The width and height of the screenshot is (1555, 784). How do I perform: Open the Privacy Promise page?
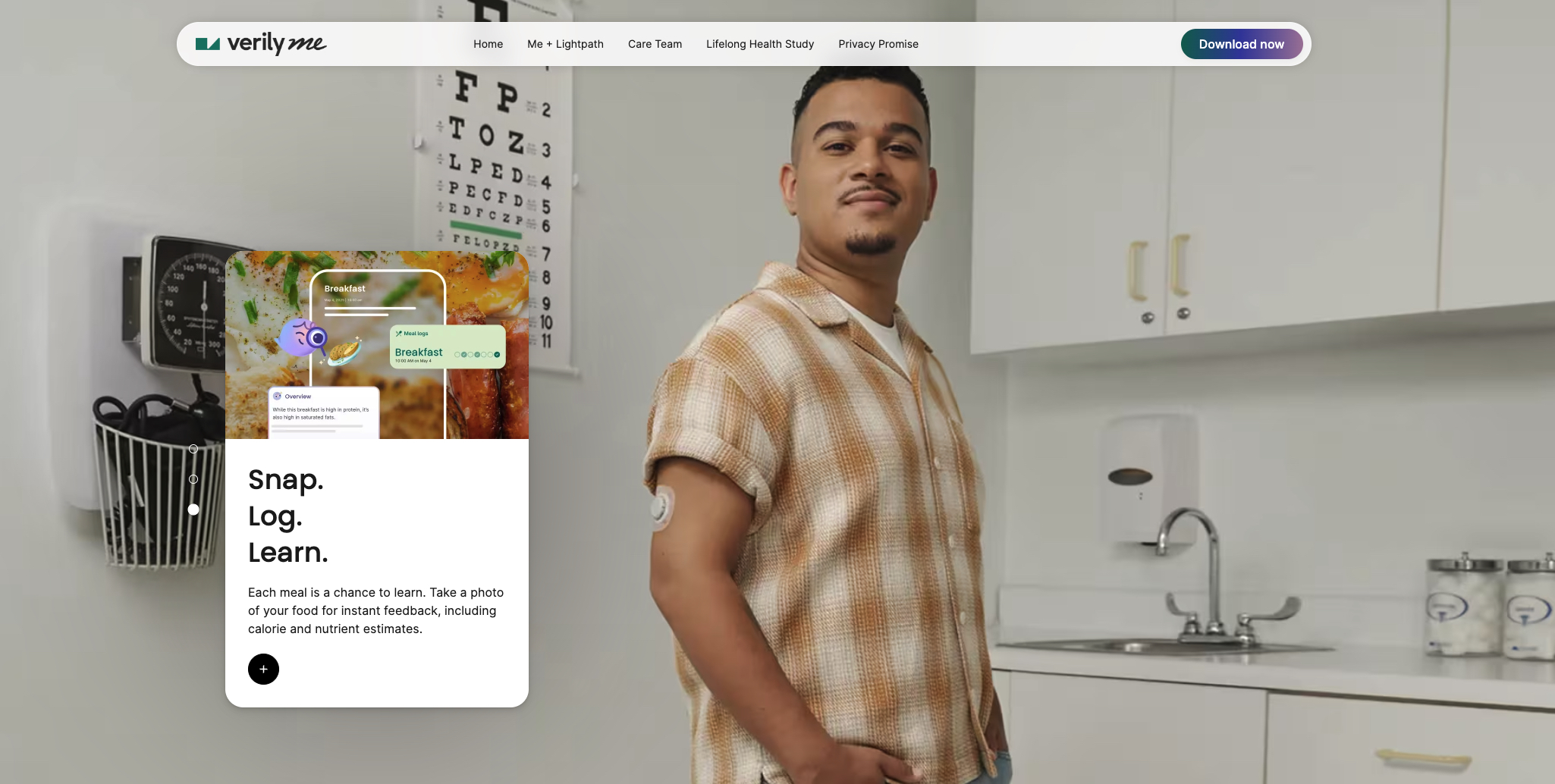click(x=878, y=44)
